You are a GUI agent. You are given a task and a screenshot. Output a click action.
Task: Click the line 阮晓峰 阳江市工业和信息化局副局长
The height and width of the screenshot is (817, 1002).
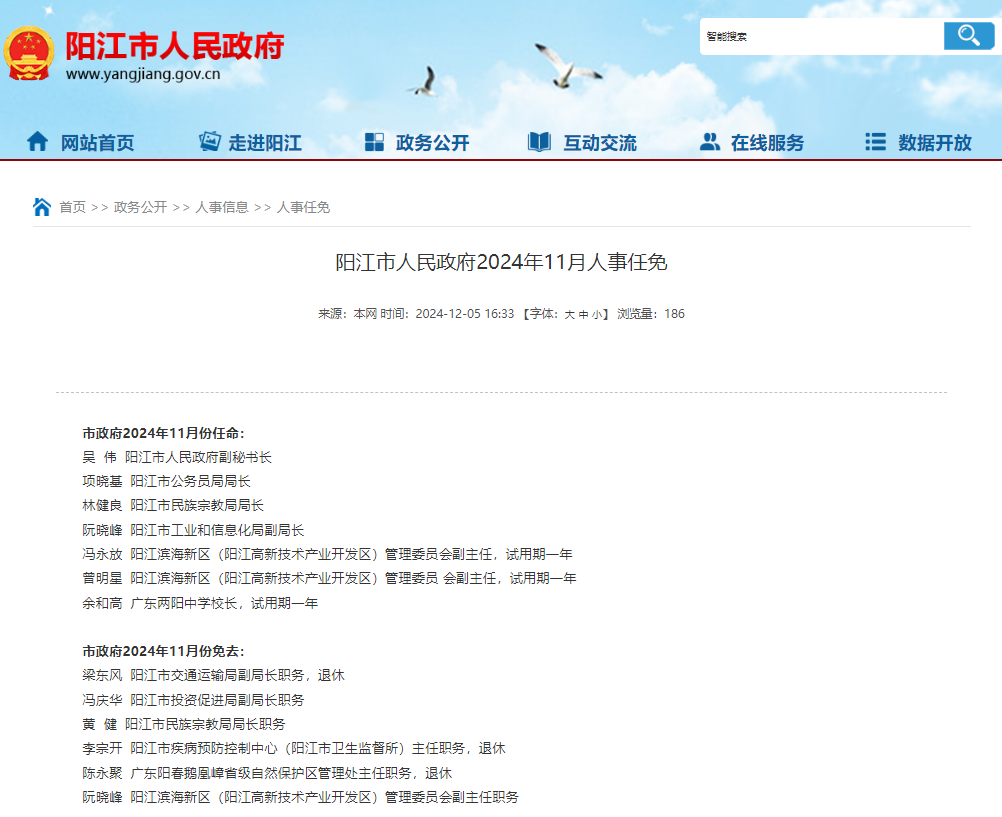coord(193,530)
